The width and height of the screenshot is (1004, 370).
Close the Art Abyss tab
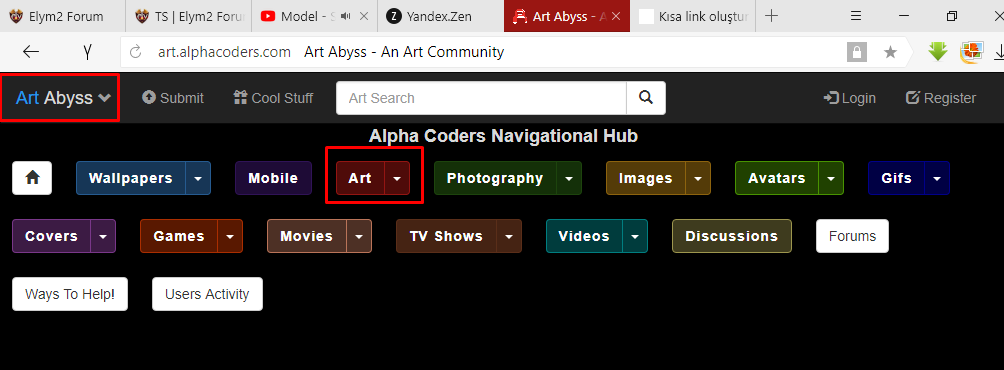(617, 17)
